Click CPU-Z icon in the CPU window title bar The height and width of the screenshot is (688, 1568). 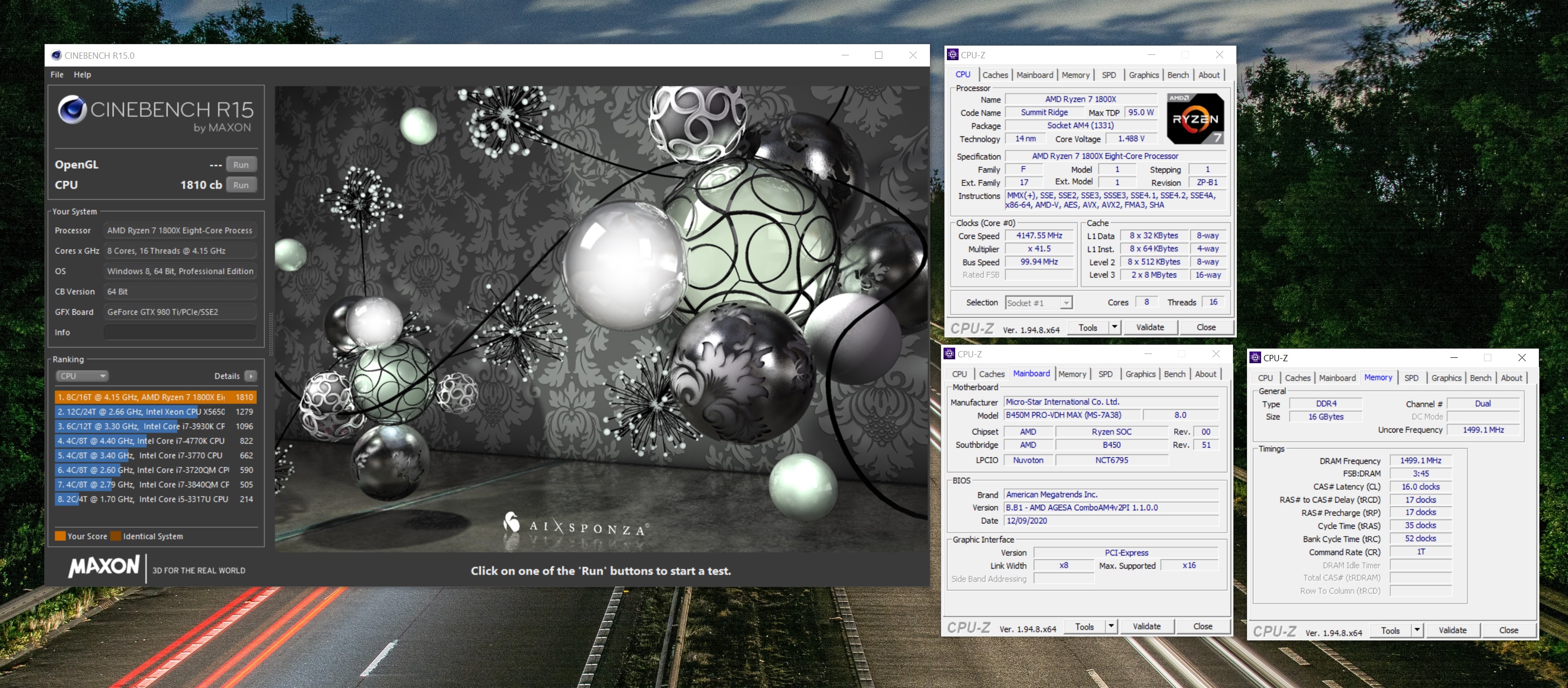click(953, 55)
